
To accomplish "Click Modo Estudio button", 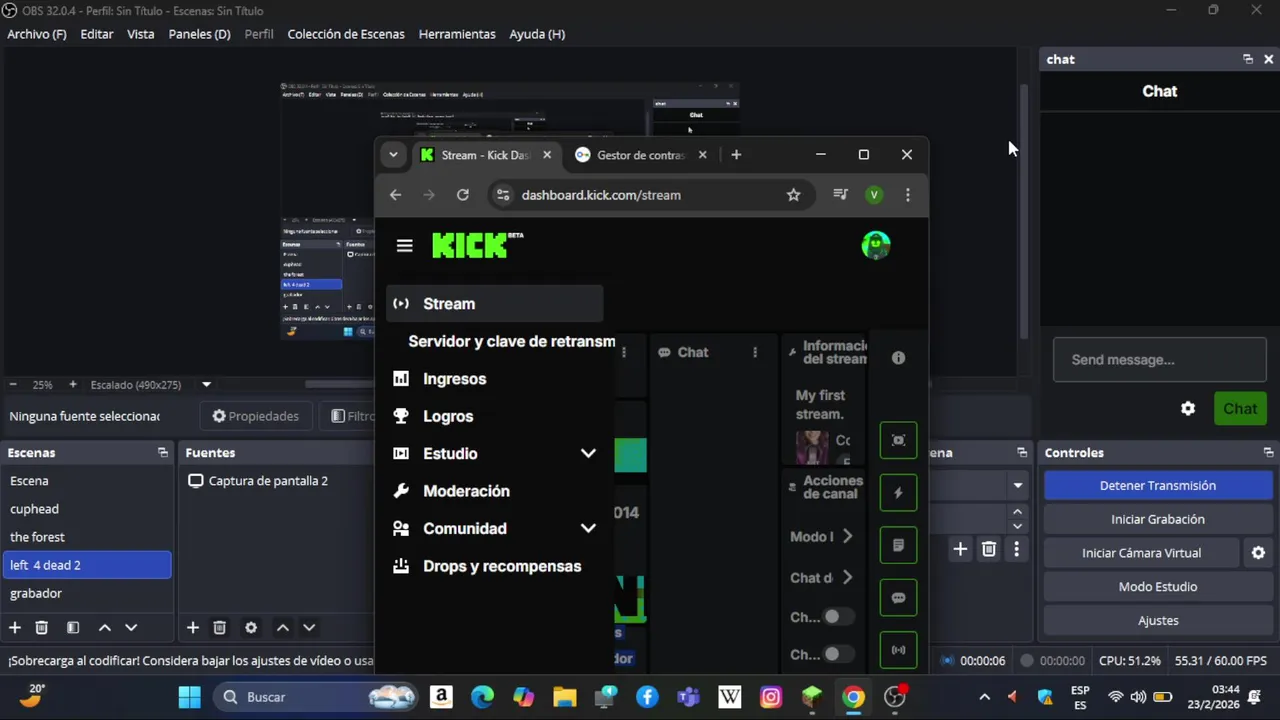I will pos(1157,587).
